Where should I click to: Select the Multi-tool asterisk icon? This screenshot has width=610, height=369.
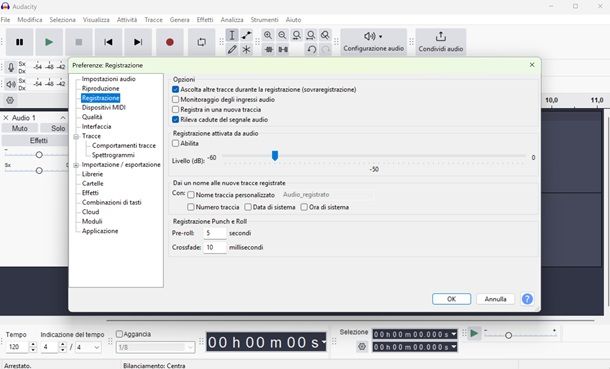click(x=246, y=49)
